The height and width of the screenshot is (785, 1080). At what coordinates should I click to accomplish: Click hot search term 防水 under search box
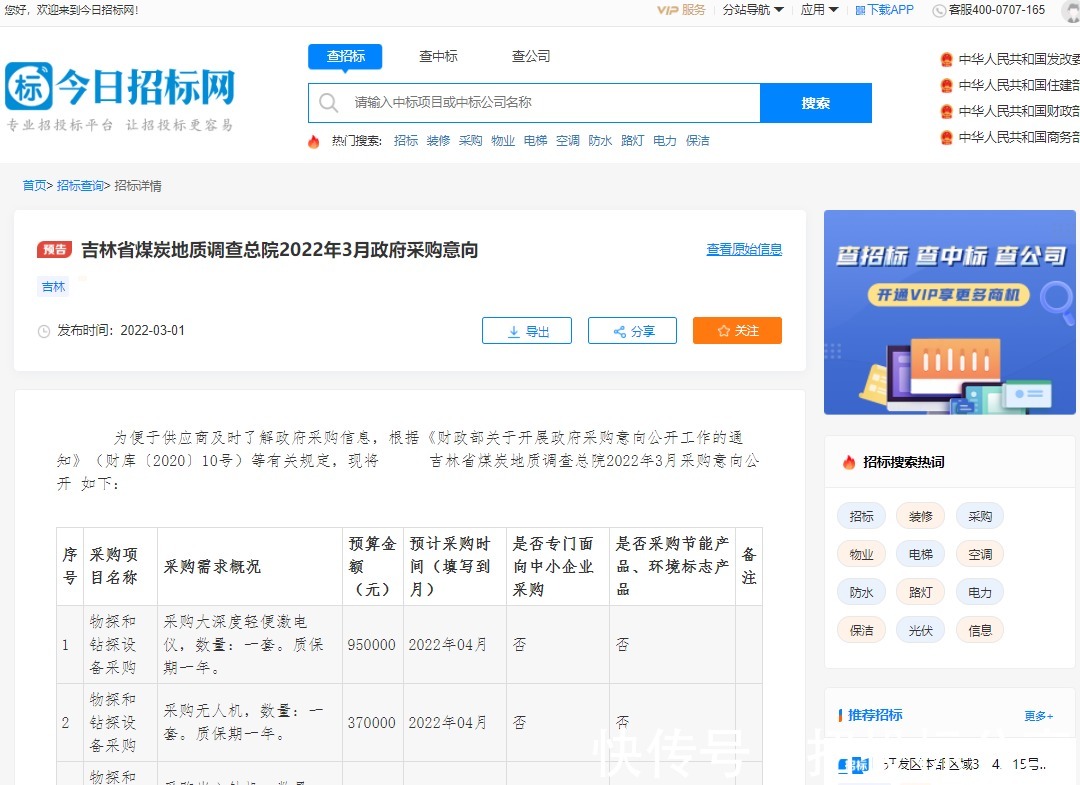coord(600,140)
